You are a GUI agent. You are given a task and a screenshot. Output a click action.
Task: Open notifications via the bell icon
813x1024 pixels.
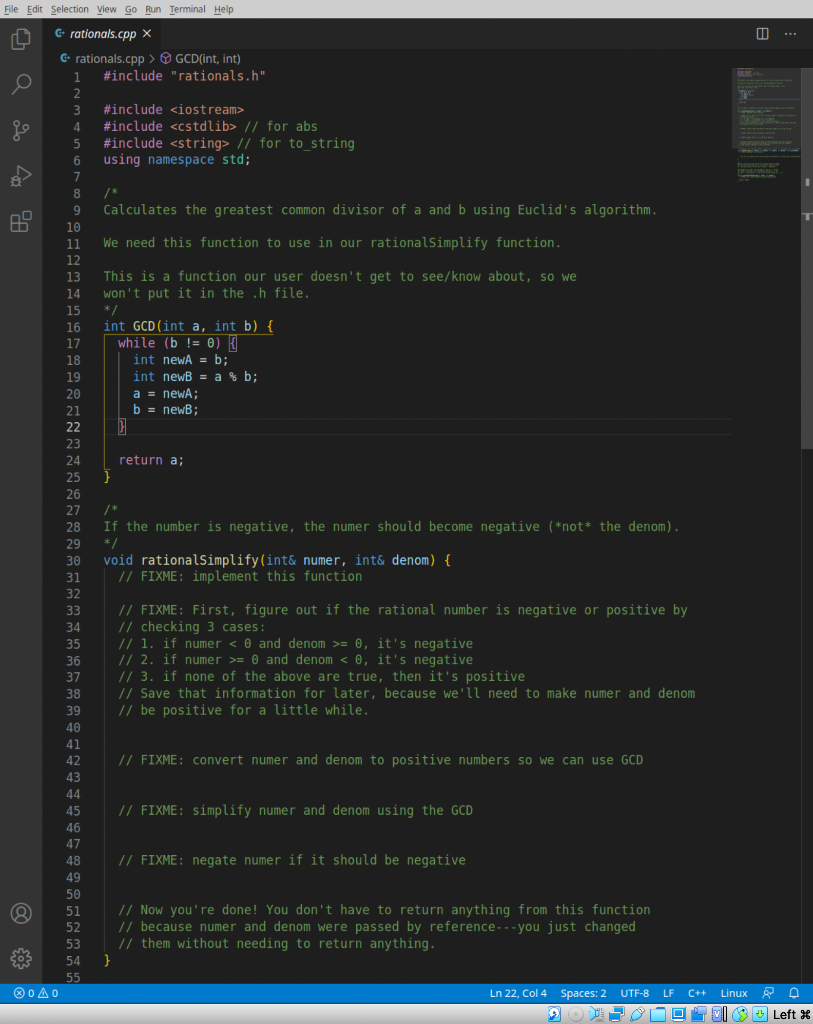(x=794, y=993)
